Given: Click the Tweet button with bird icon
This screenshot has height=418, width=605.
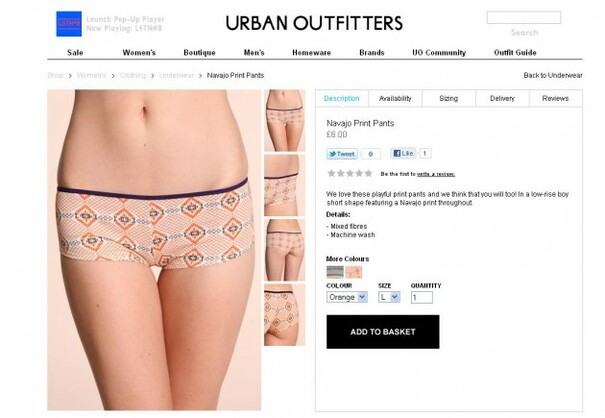Looking at the screenshot, I should point(342,154).
